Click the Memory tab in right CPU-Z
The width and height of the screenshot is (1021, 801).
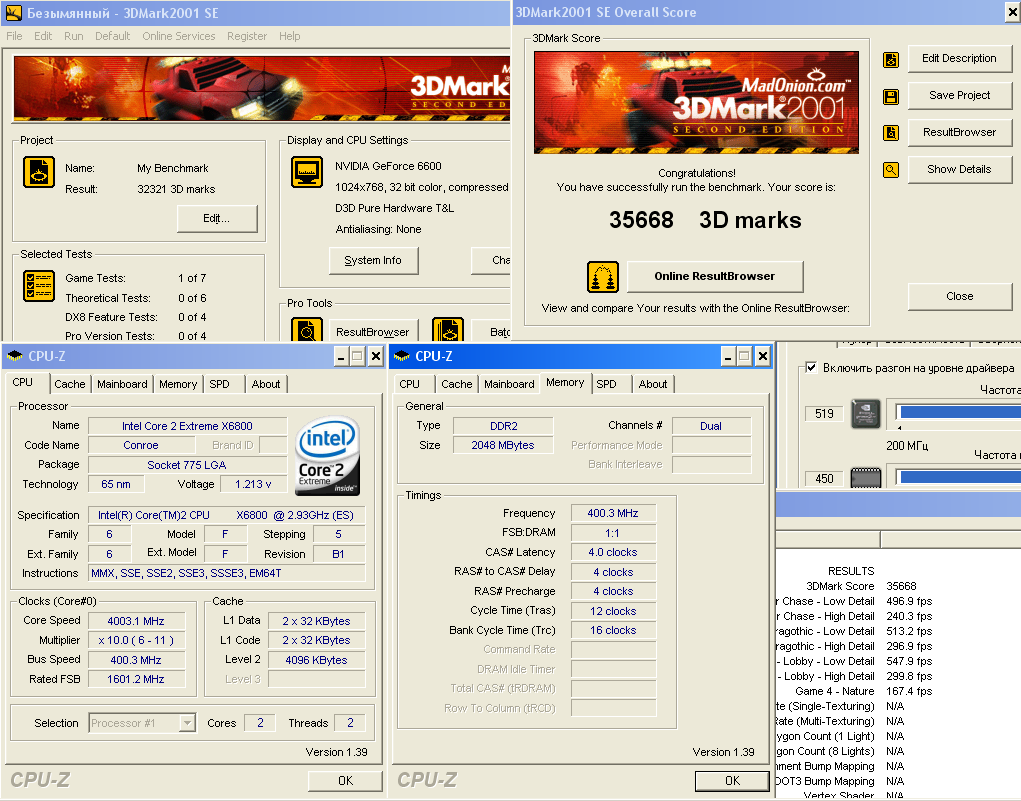[x=565, y=383]
